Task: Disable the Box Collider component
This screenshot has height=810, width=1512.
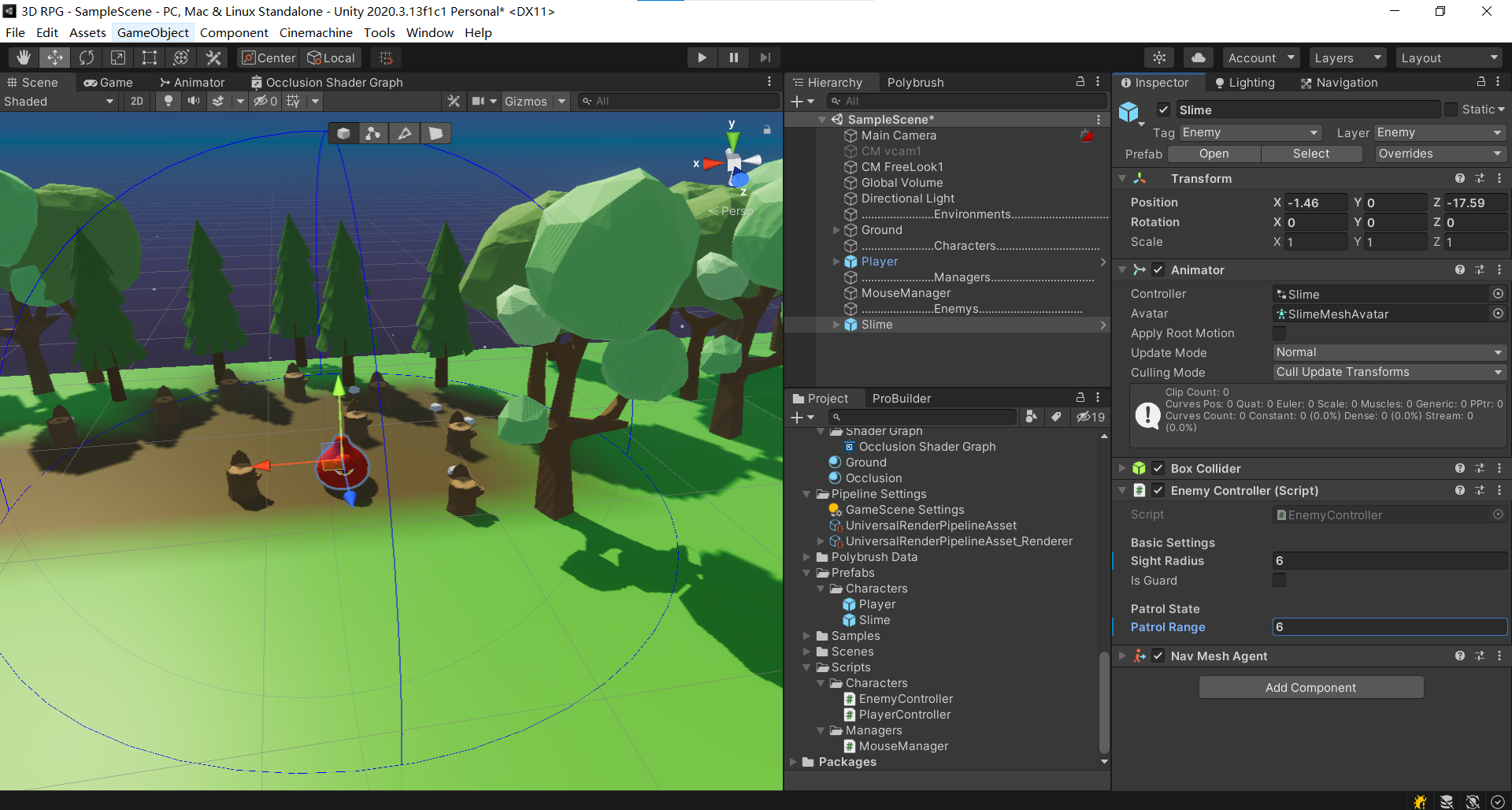Action: (1158, 467)
